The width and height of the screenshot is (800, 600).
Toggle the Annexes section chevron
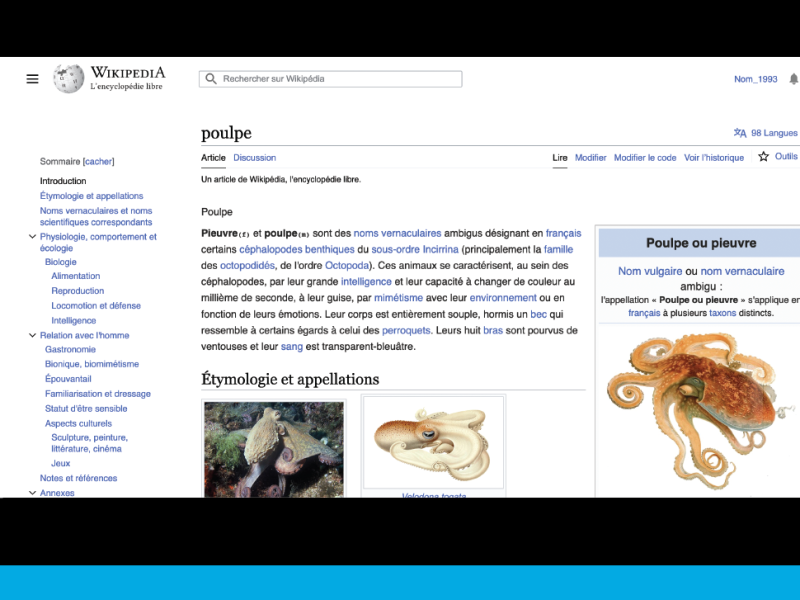32,493
